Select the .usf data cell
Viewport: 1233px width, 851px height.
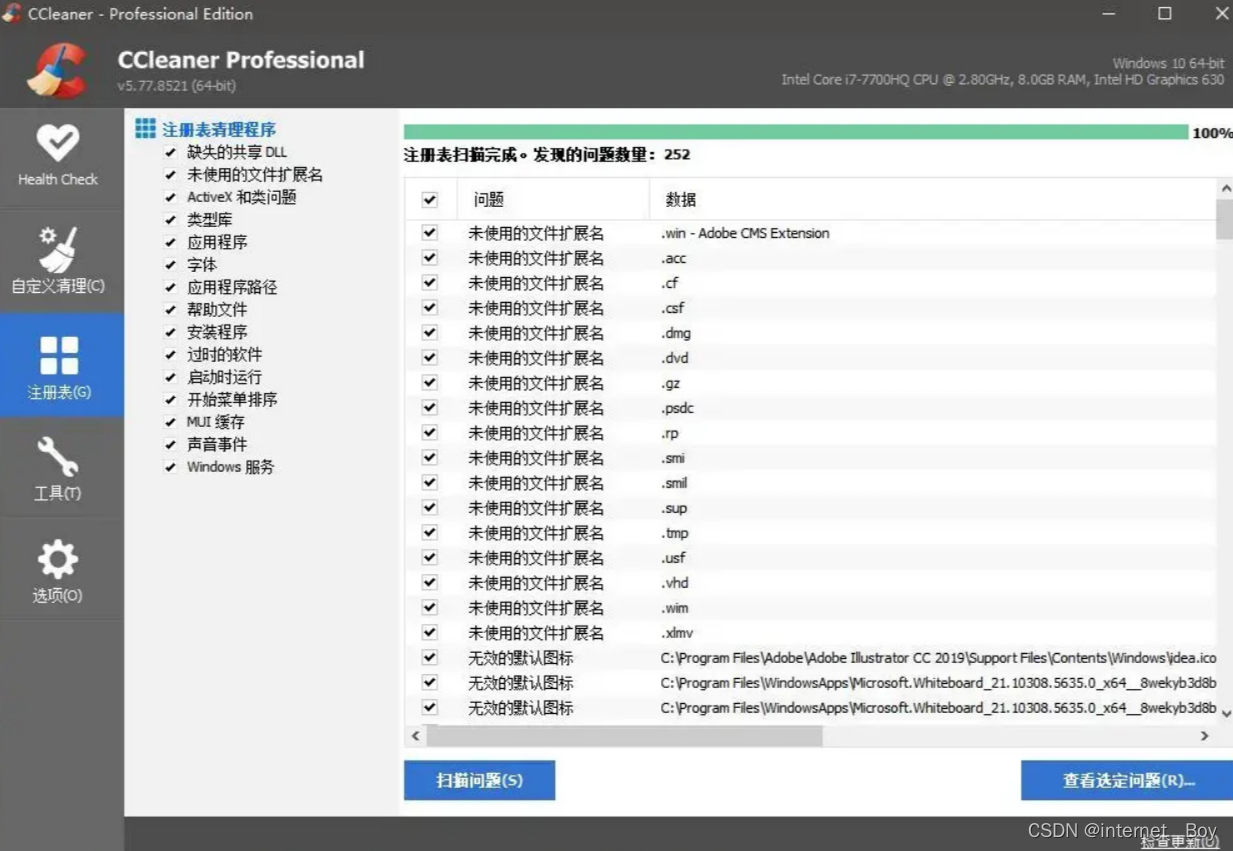(673, 558)
